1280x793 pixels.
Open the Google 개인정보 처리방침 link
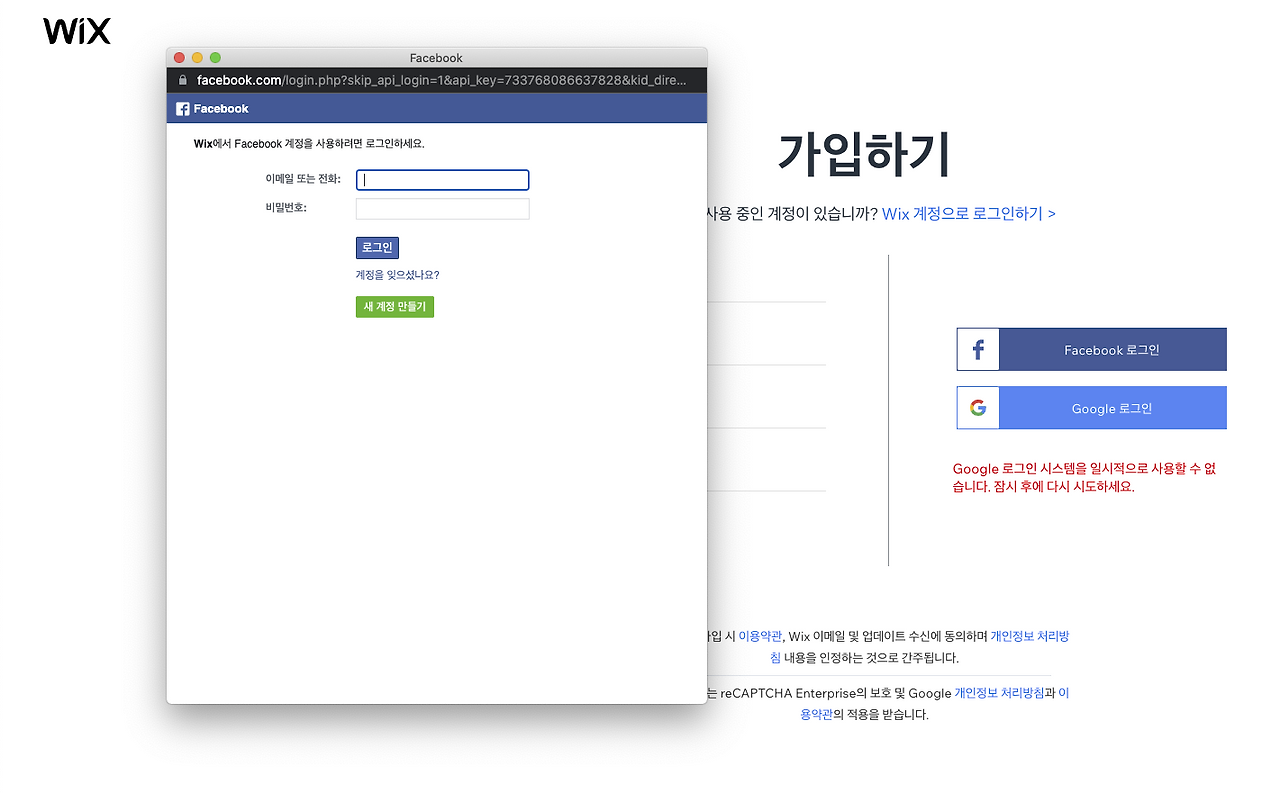tap(999, 693)
